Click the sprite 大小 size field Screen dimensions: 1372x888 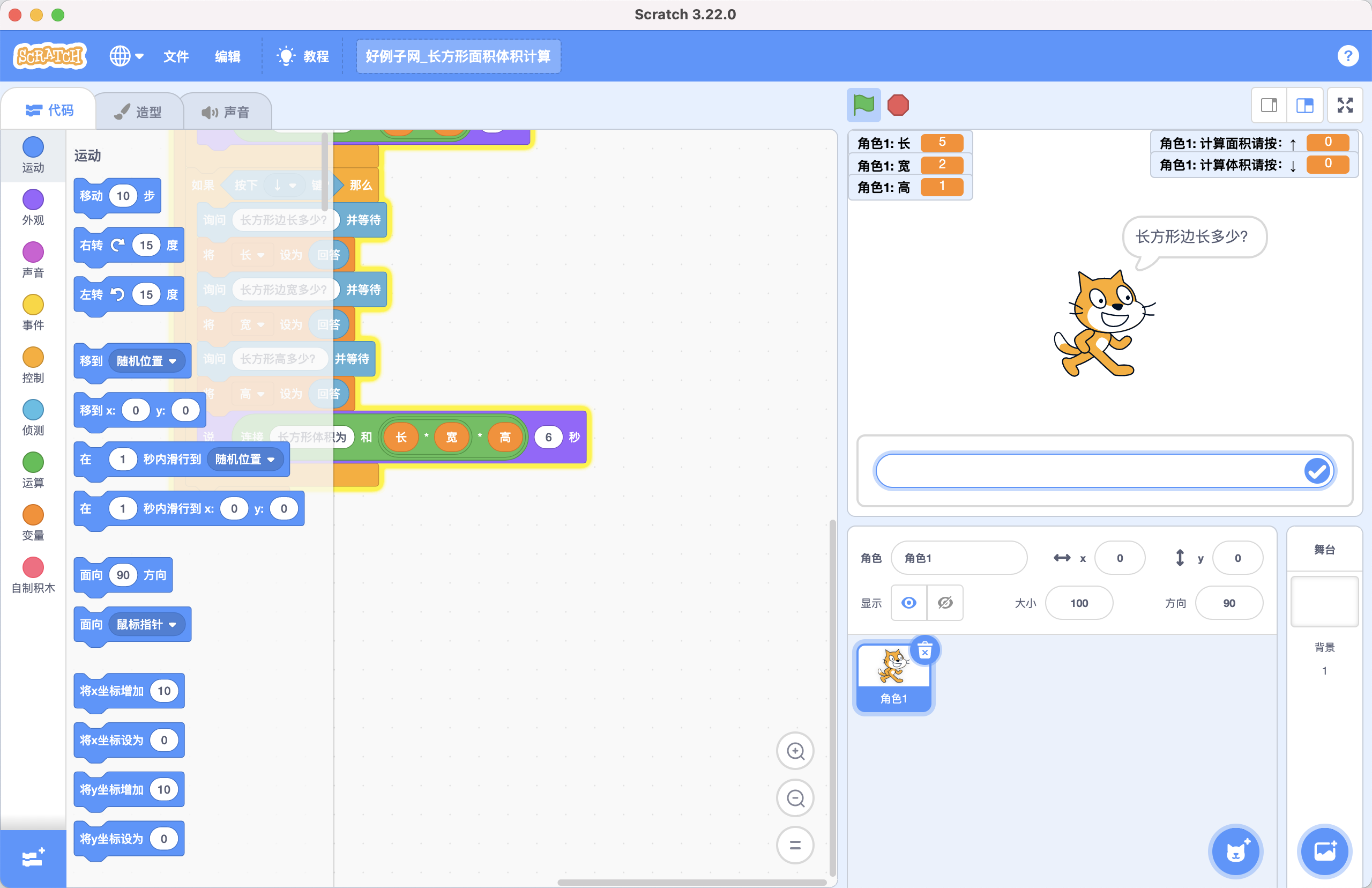tap(1079, 603)
